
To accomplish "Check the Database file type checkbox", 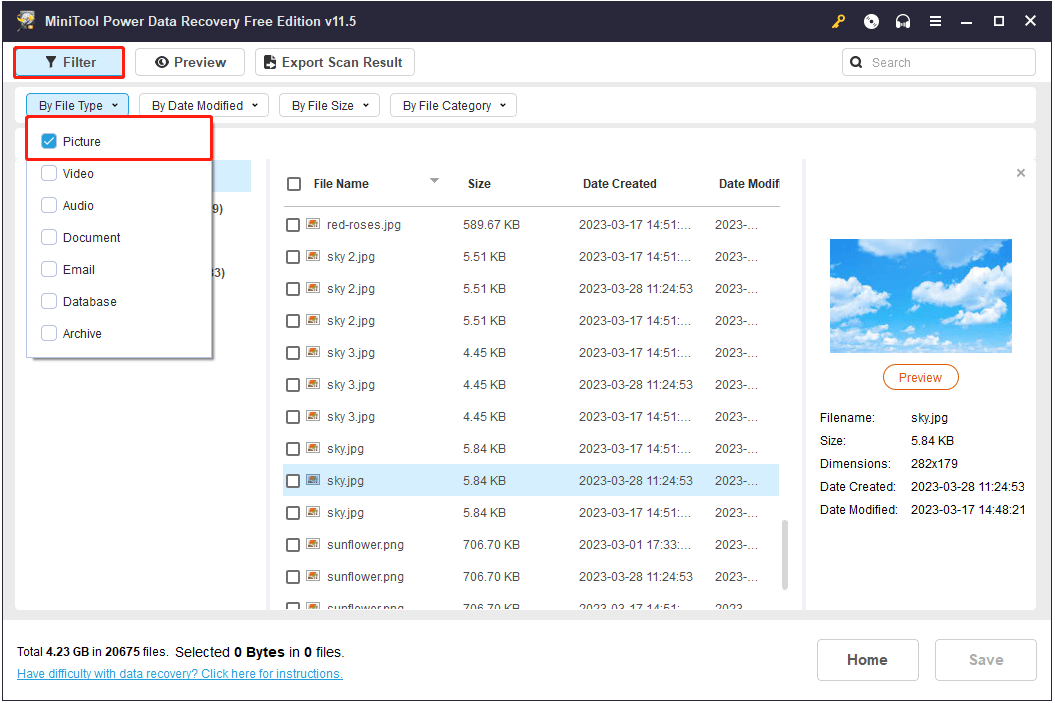I will [49, 301].
